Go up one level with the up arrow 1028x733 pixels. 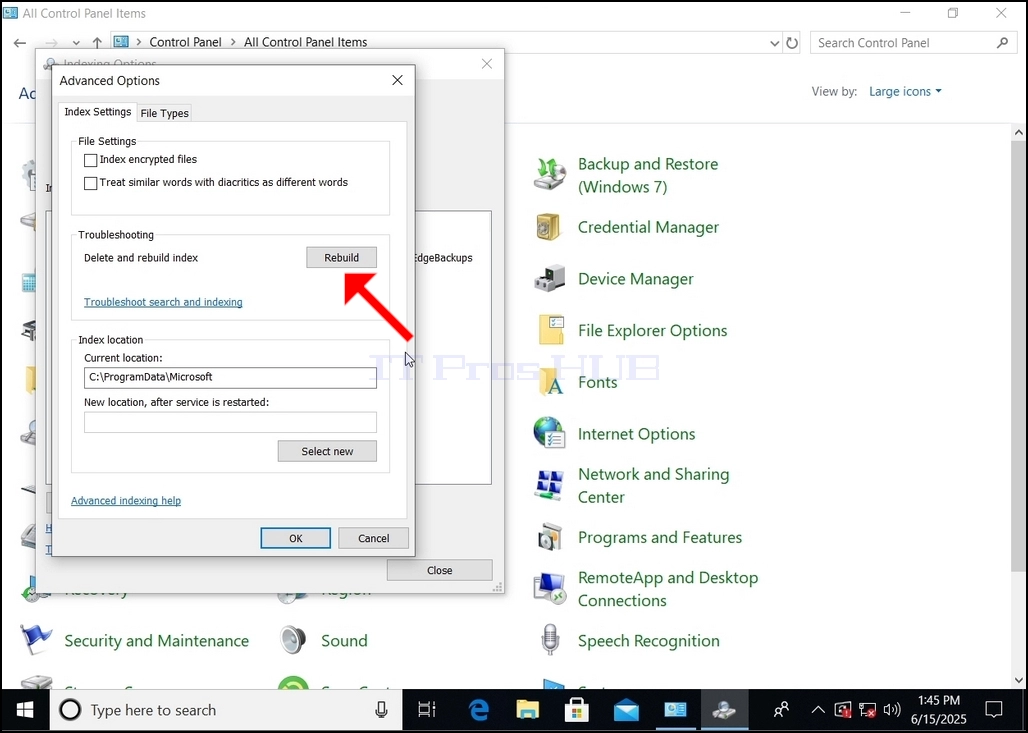click(97, 43)
